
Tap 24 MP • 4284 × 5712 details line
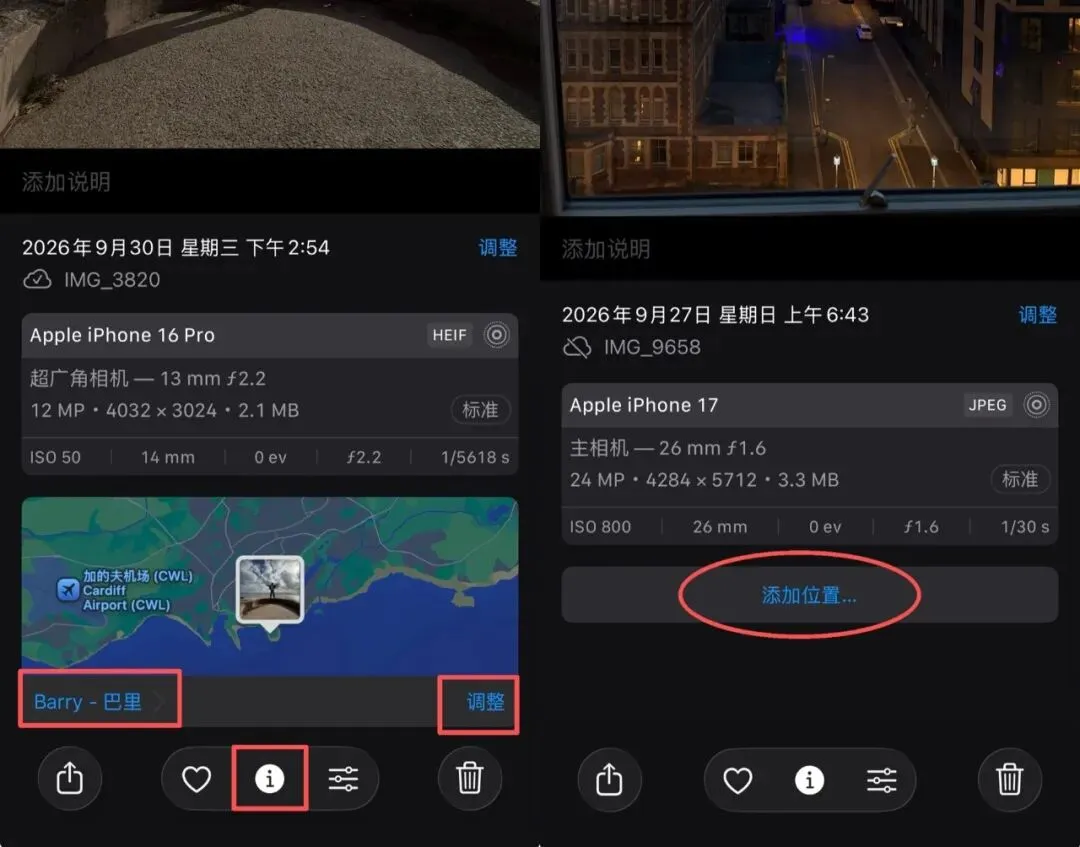[704, 480]
